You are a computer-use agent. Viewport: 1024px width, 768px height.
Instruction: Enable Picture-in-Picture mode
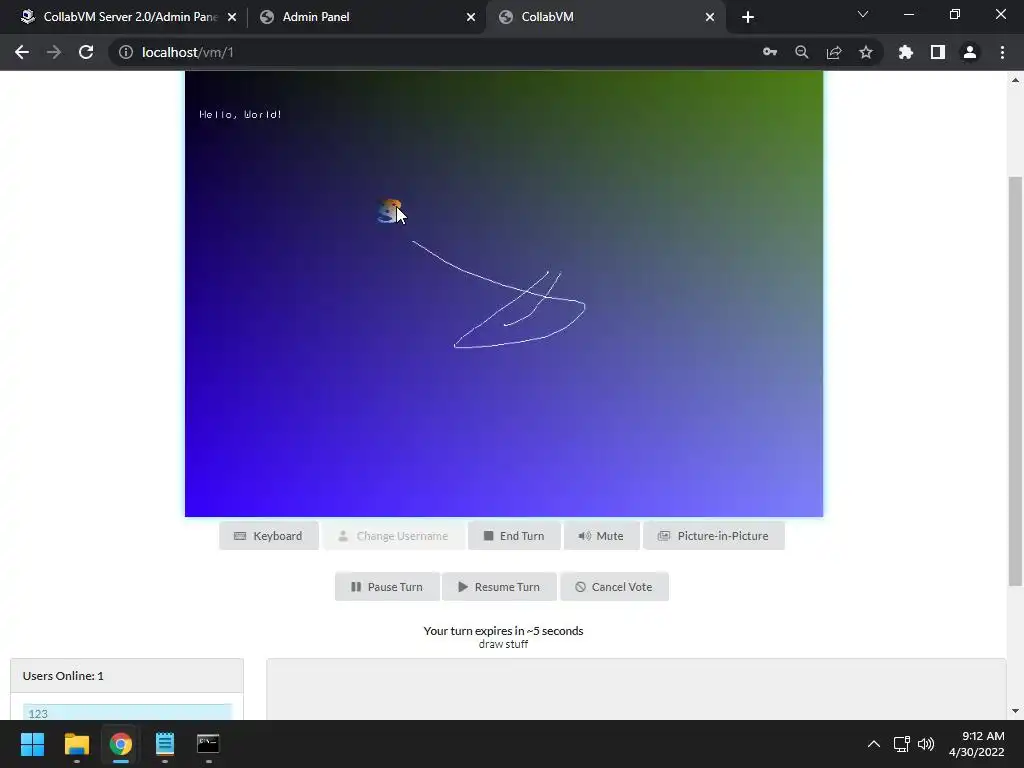tap(713, 536)
